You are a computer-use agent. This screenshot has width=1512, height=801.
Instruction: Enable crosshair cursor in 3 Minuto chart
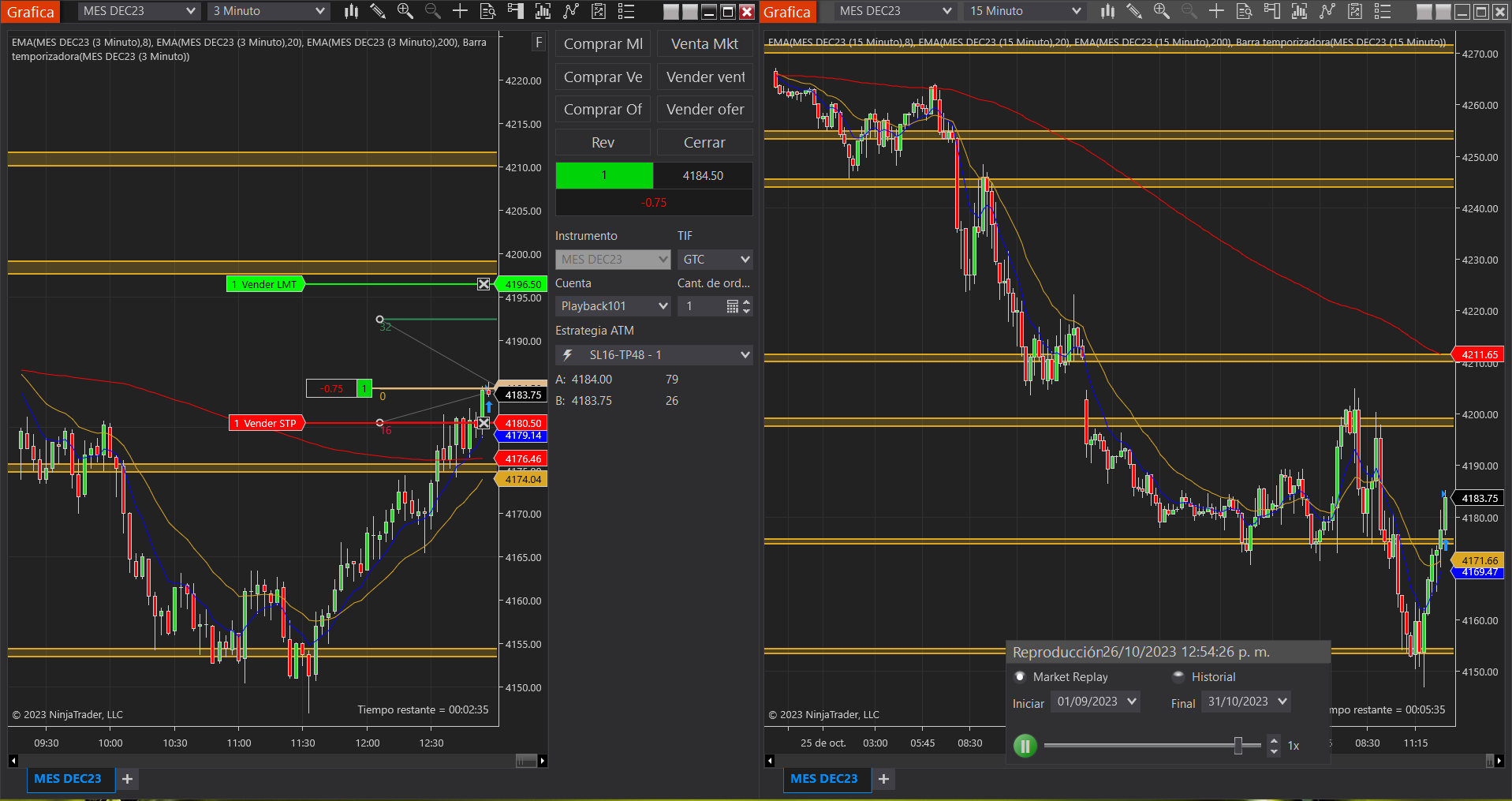click(x=460, y=11)
